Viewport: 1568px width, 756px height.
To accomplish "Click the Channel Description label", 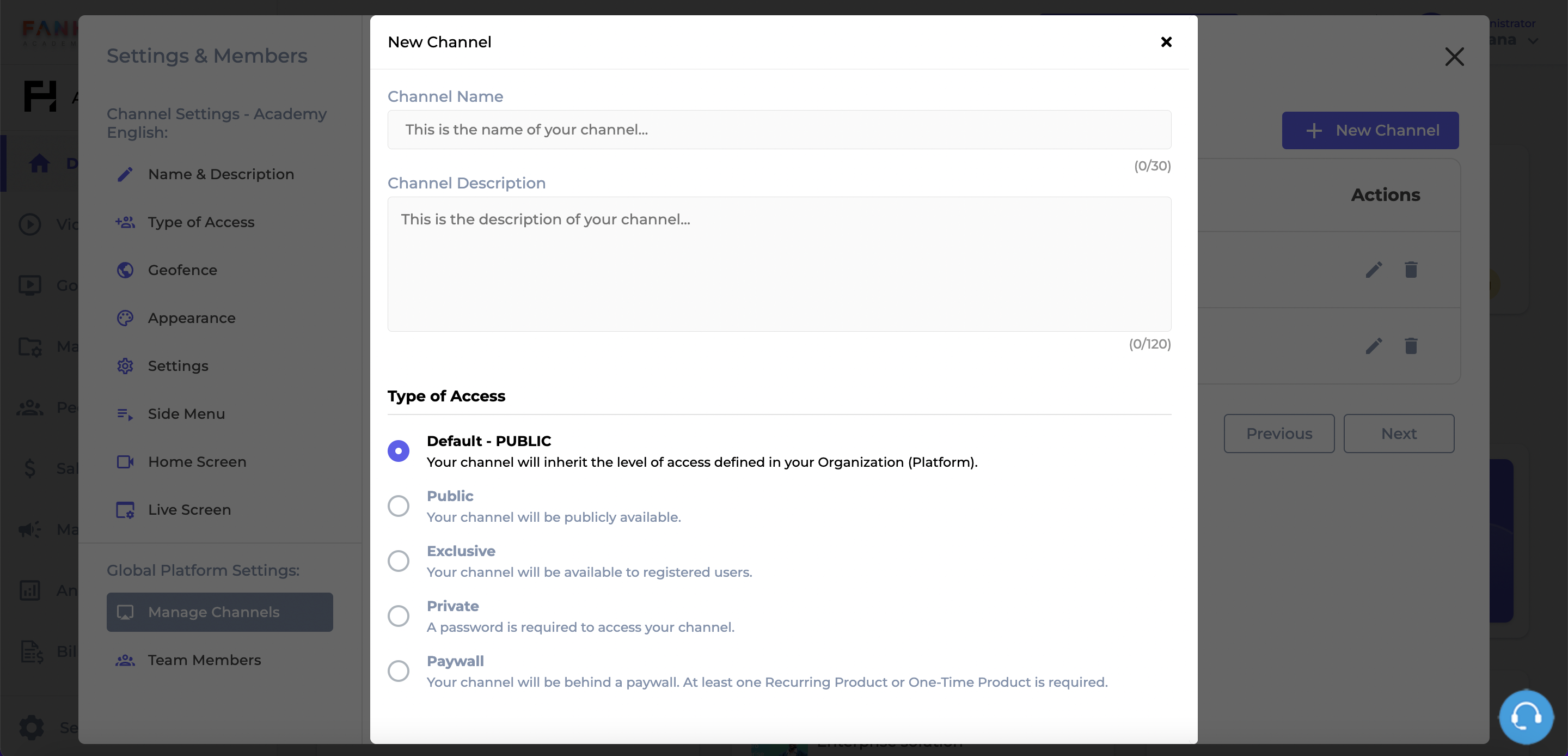I will tap(466, 184).
